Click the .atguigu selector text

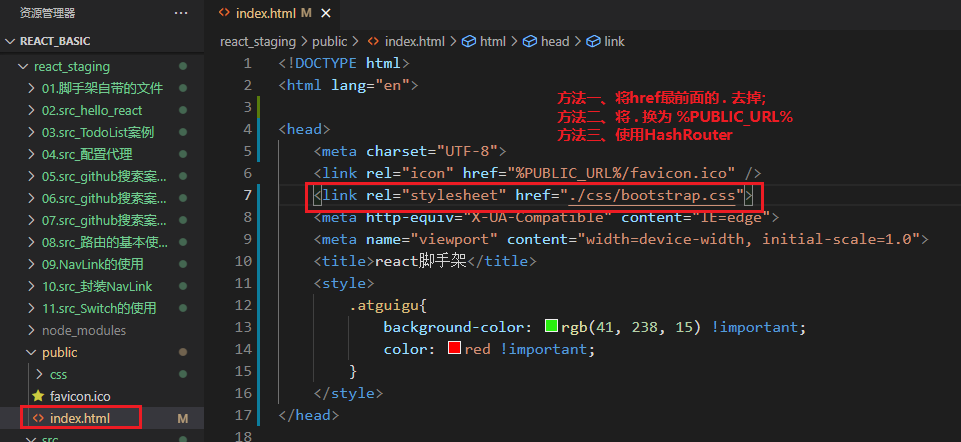[384, 305]
